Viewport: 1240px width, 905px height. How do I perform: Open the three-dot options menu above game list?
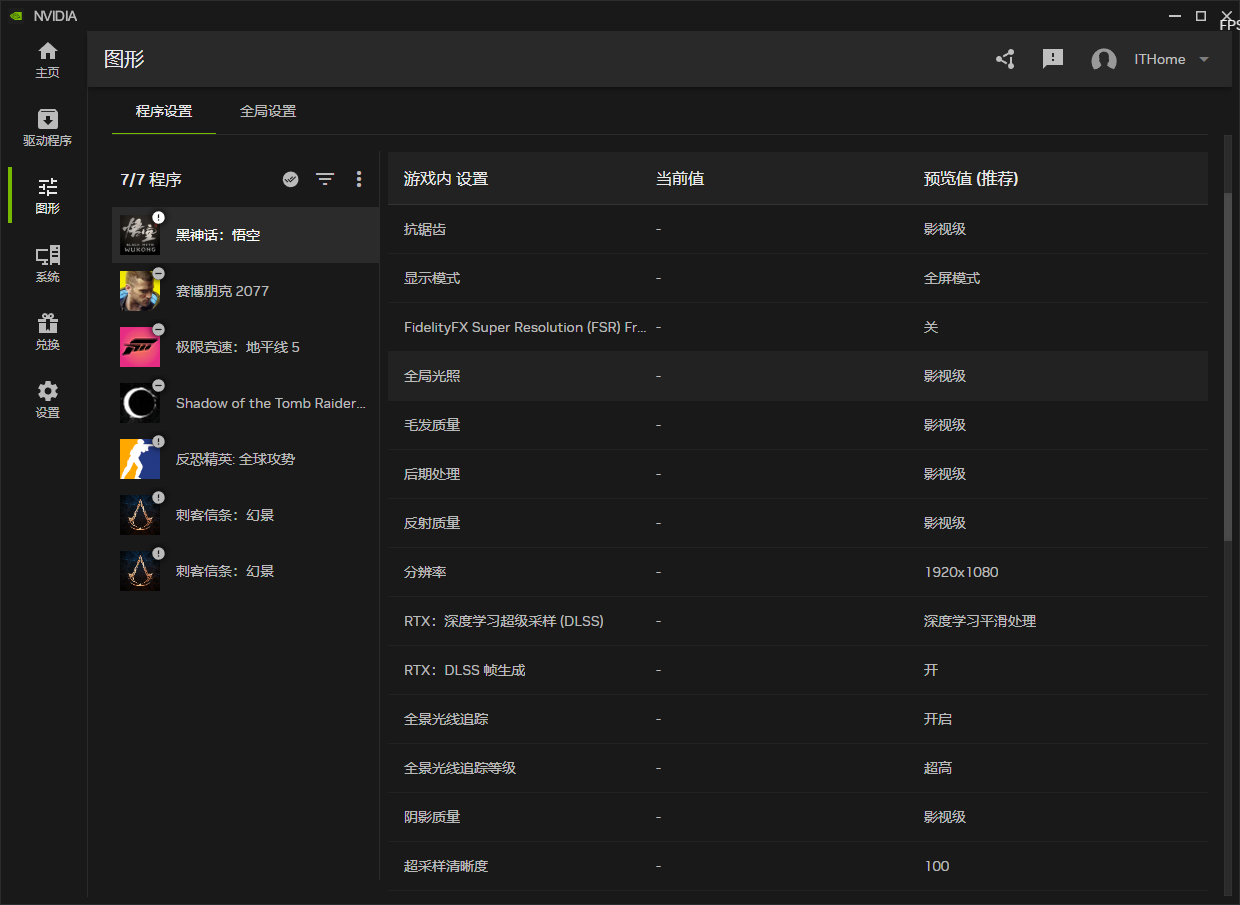[359, 179]
